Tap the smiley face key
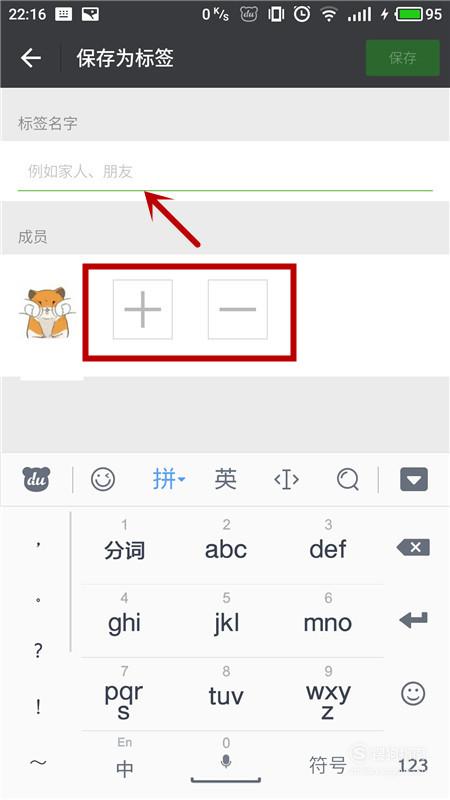Viewport: 450px width, 800px height. tap(413, 694)
